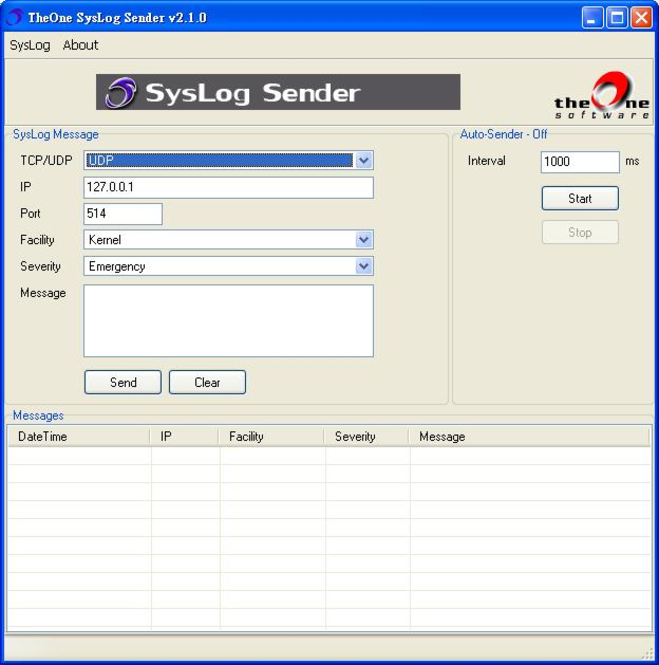Open the SysLog menu
Image resolution: width=659 pixels, height=665 pixels.
pyautogui.click(x=30, y=45)
